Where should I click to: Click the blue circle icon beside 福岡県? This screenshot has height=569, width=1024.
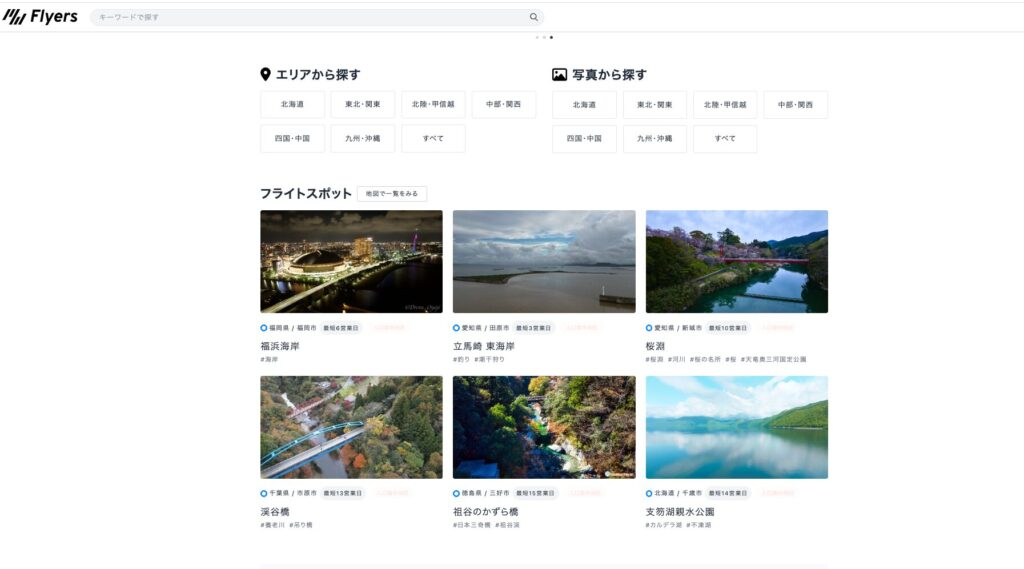(x=264, y=327)
